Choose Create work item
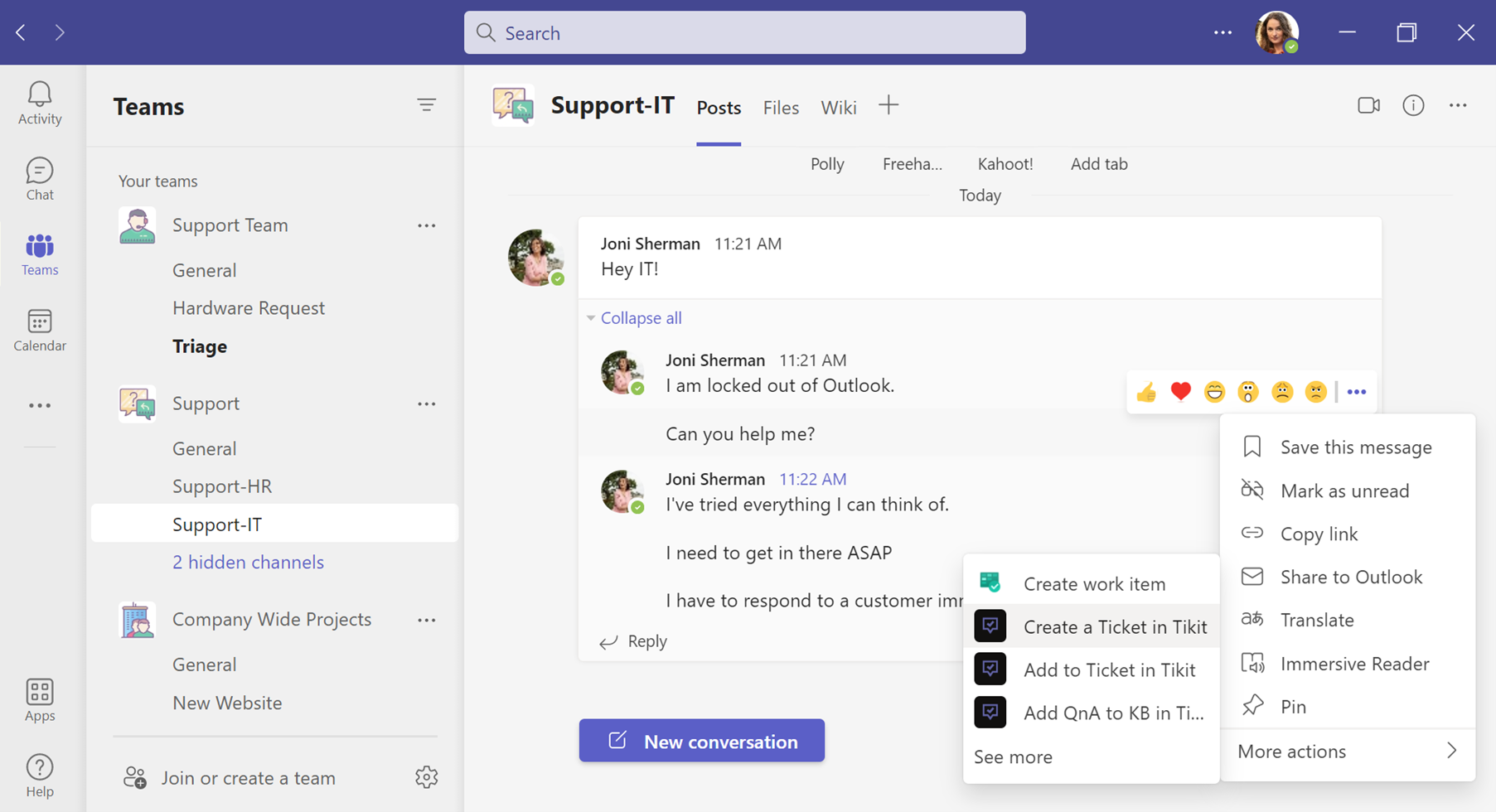 [1091, 583]
